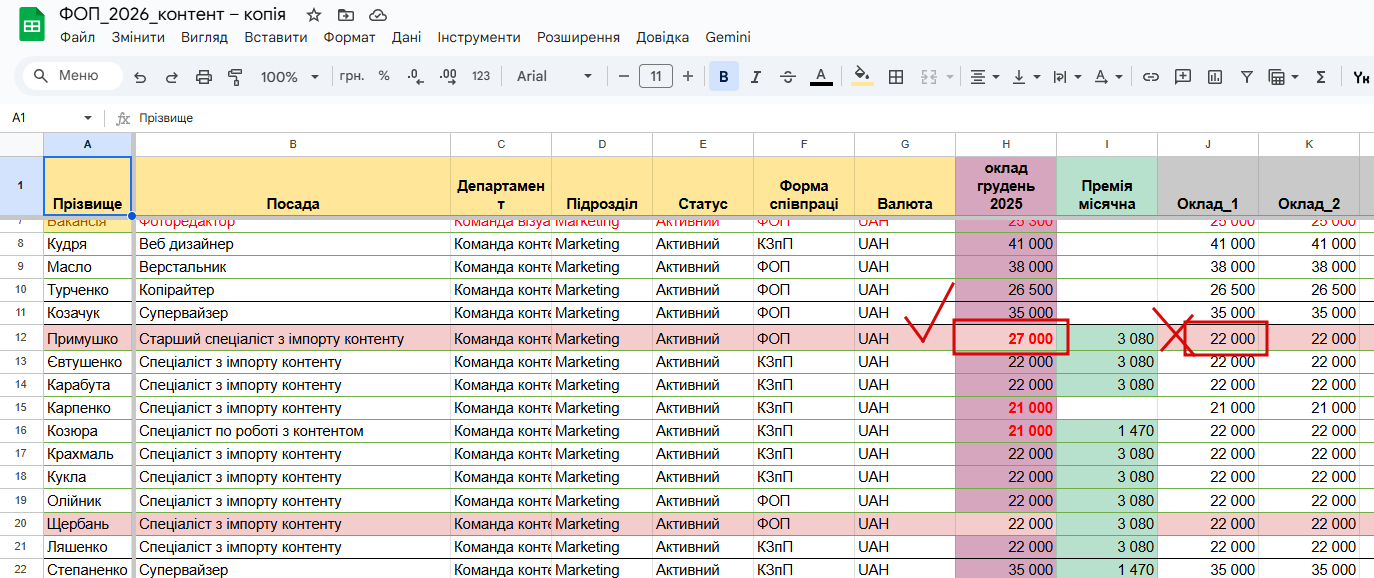
Task: Decrease decimal places
Action: click(x=415, y=76)
